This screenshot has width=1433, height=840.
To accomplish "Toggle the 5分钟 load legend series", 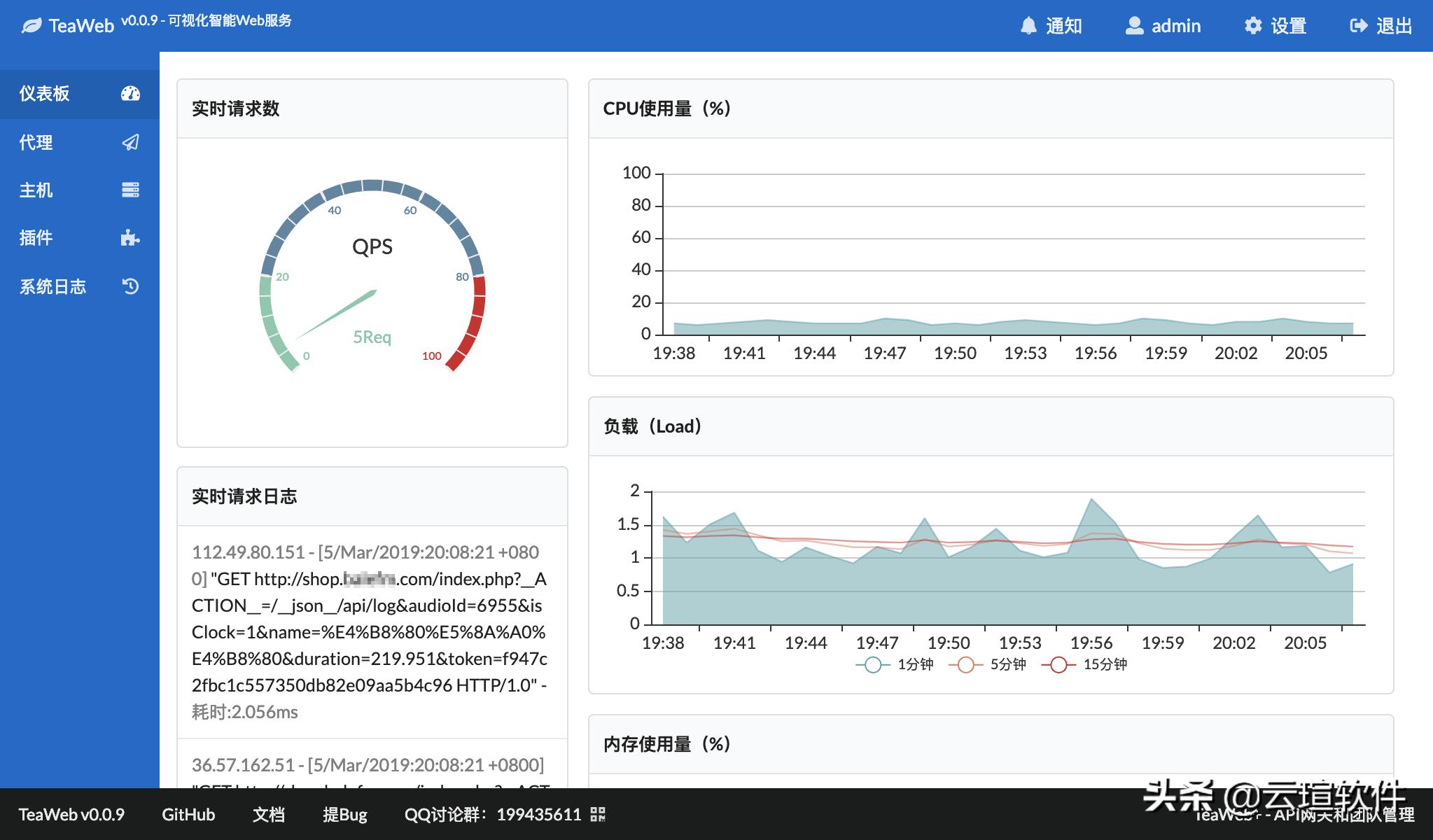I will [x=988, y=664].
